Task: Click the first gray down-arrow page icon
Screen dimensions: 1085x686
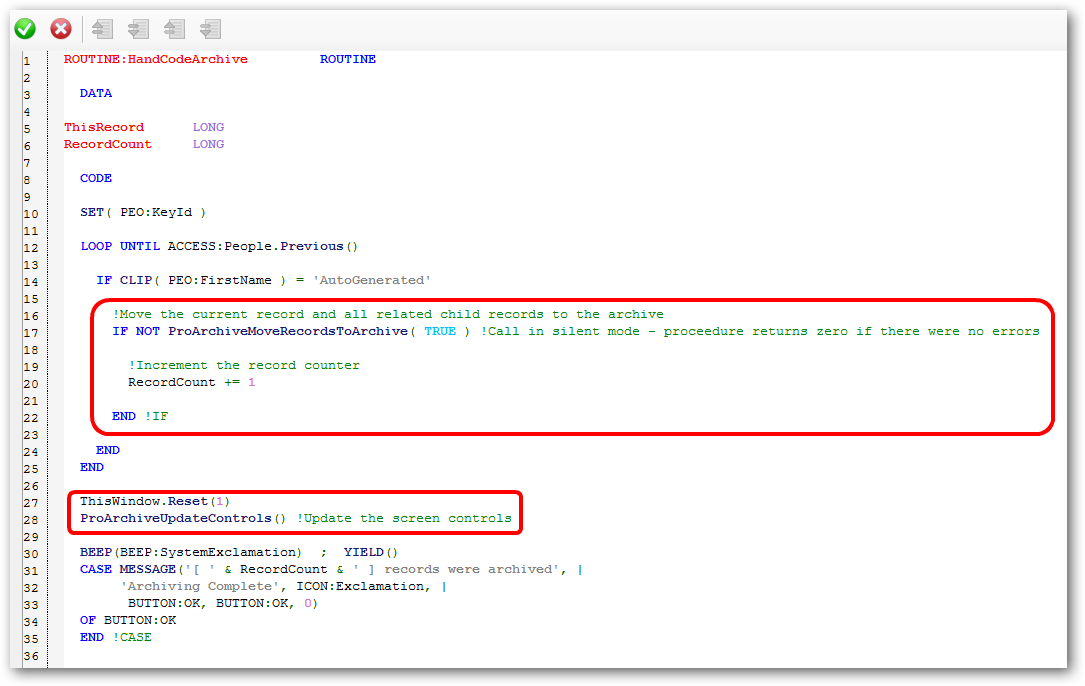Action: pyautogui.click(x=138, y=29)
